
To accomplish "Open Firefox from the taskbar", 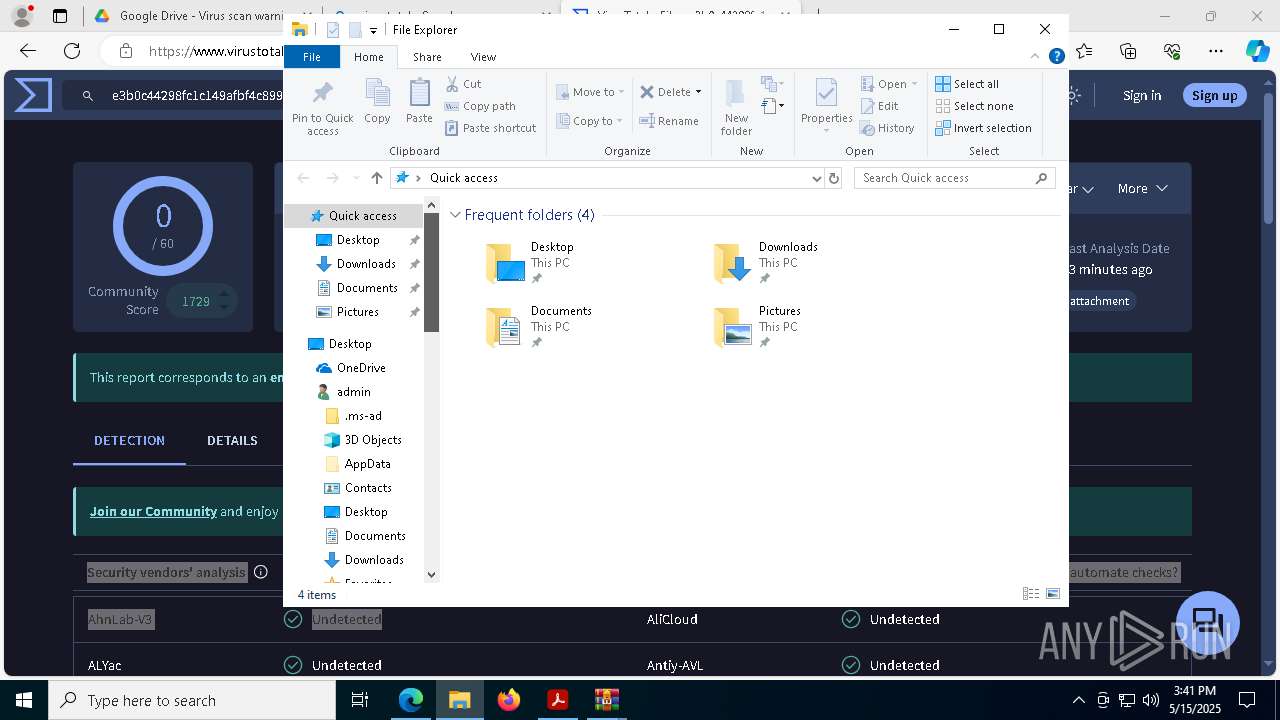I will coord(509,700).
